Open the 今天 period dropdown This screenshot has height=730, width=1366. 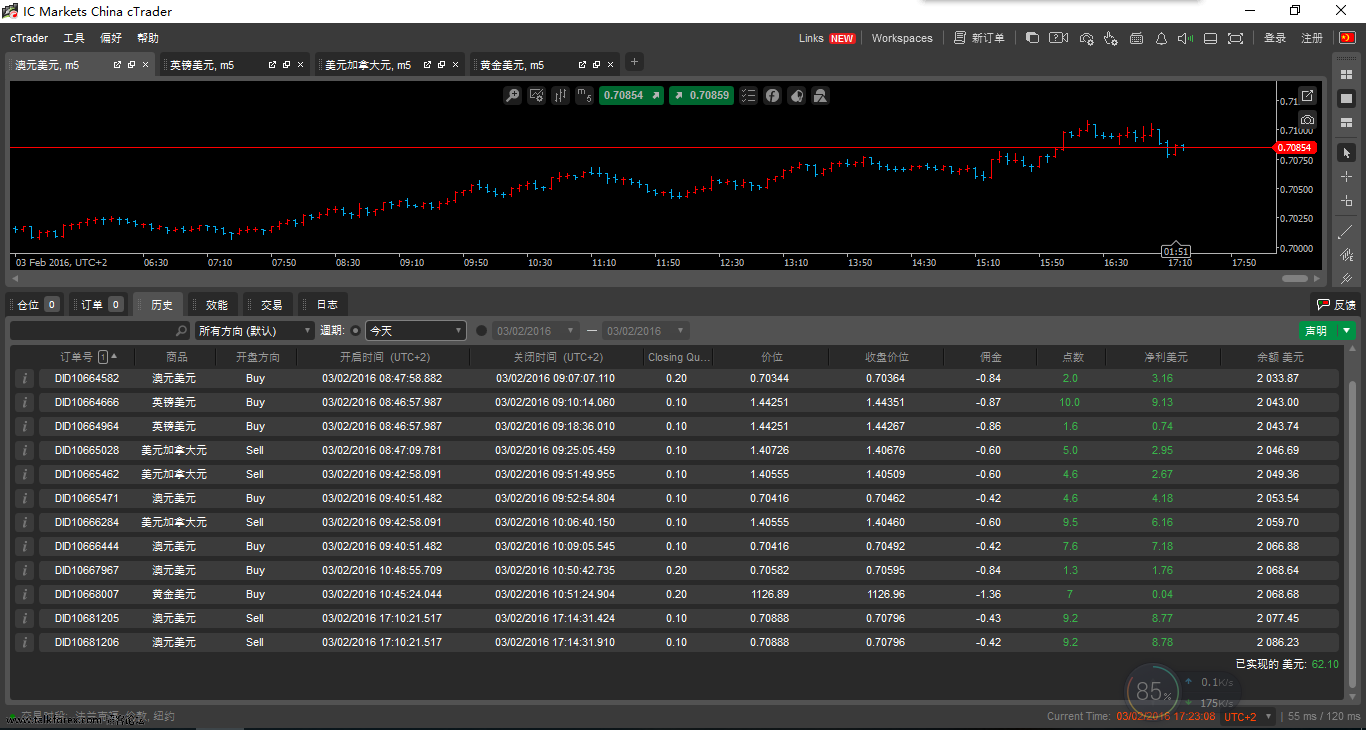[x=415, y=331]
